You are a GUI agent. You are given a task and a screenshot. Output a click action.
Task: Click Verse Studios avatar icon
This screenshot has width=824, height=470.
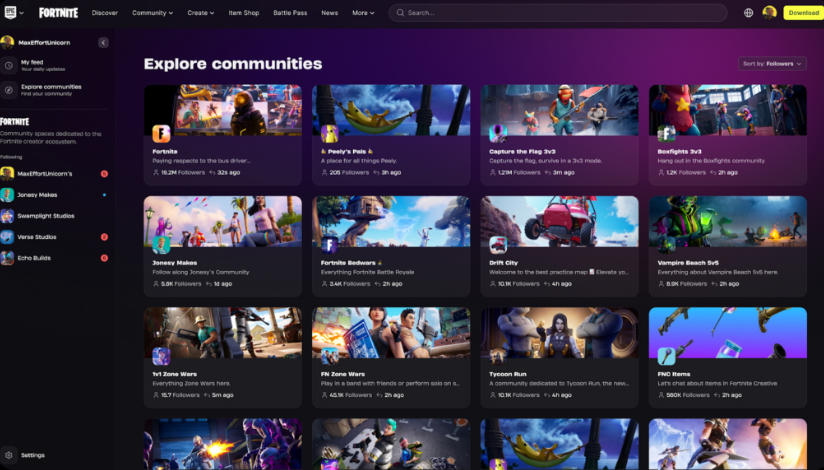point(7,237)
